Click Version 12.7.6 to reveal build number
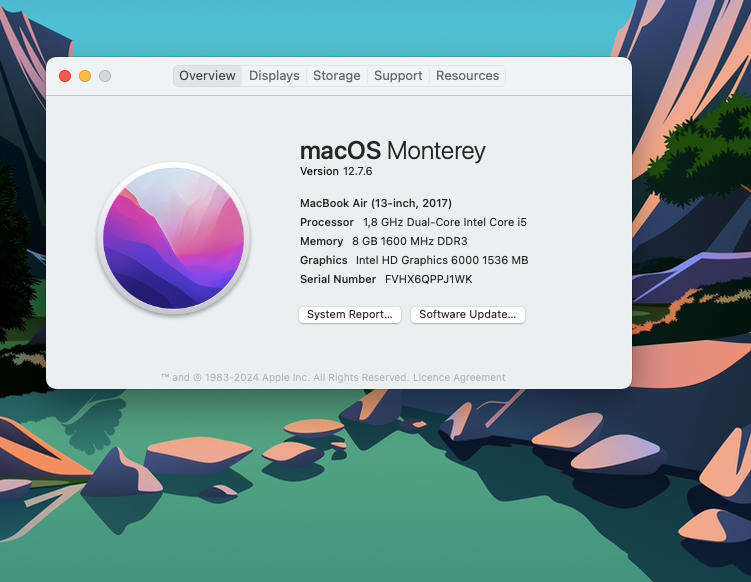This screenshot has width=751, height=582. tap(336, 171)
